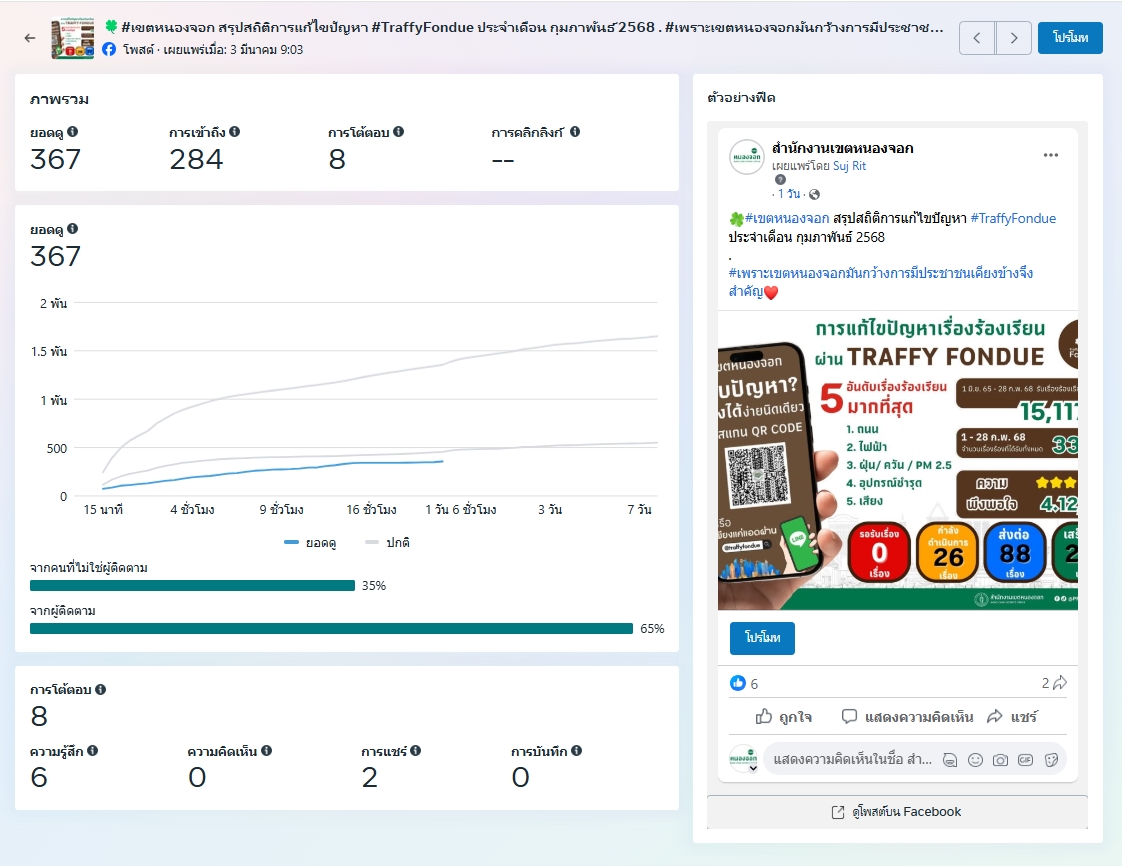
Task: Open the Traffy Fondue infographic image
Action: (x=898, y=460)
